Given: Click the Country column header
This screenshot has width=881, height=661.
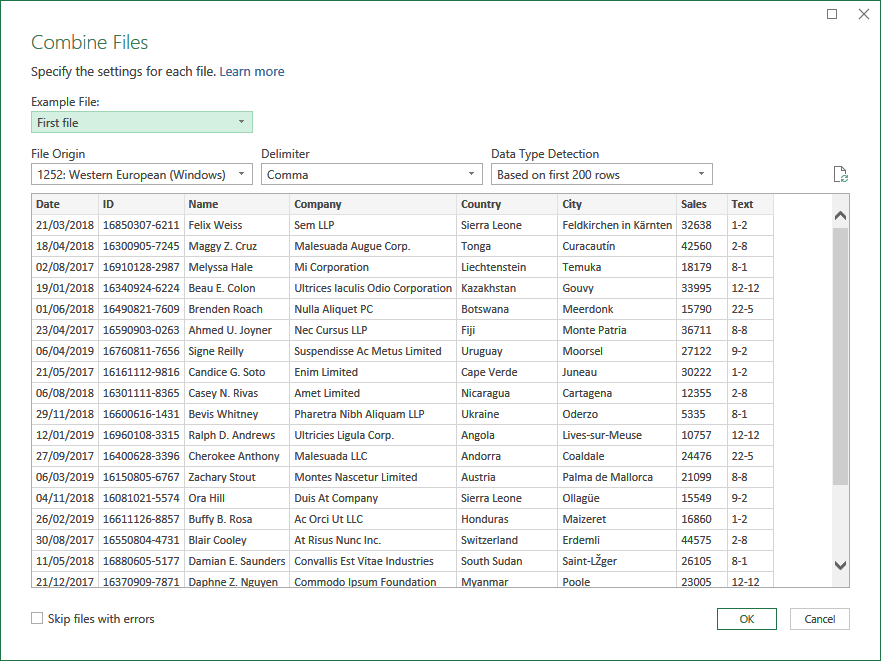Looking at the screenshot, I should pyautogui.click(x=507, y=204).
